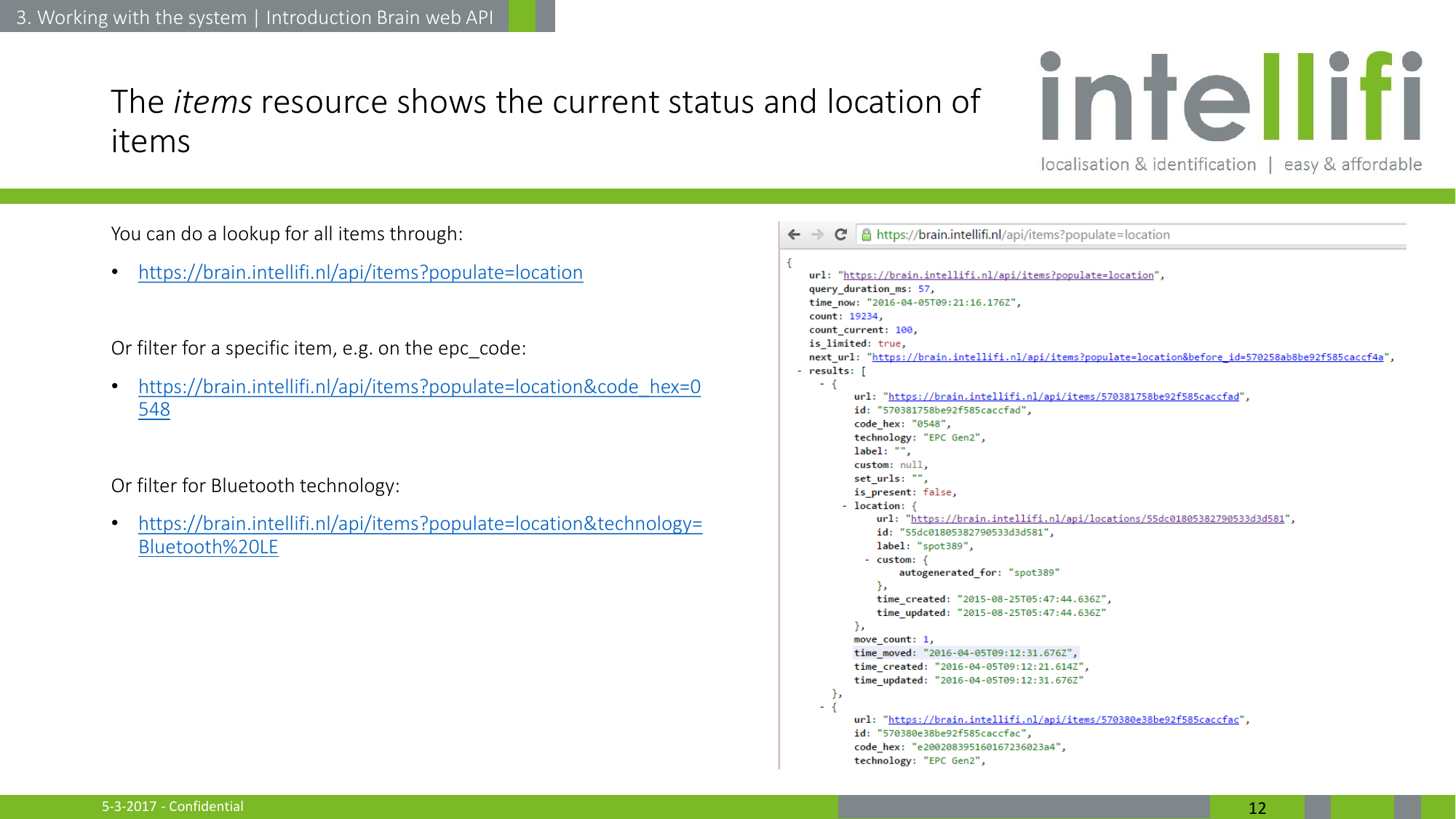Follow the JSON top-level url link

click(x=998, y=275)
